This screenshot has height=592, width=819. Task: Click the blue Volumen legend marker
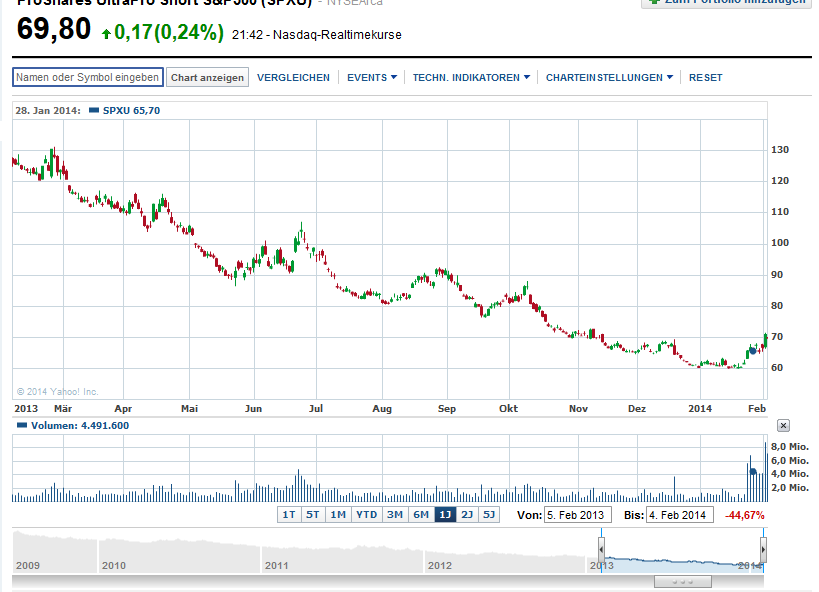pos(22,425)
